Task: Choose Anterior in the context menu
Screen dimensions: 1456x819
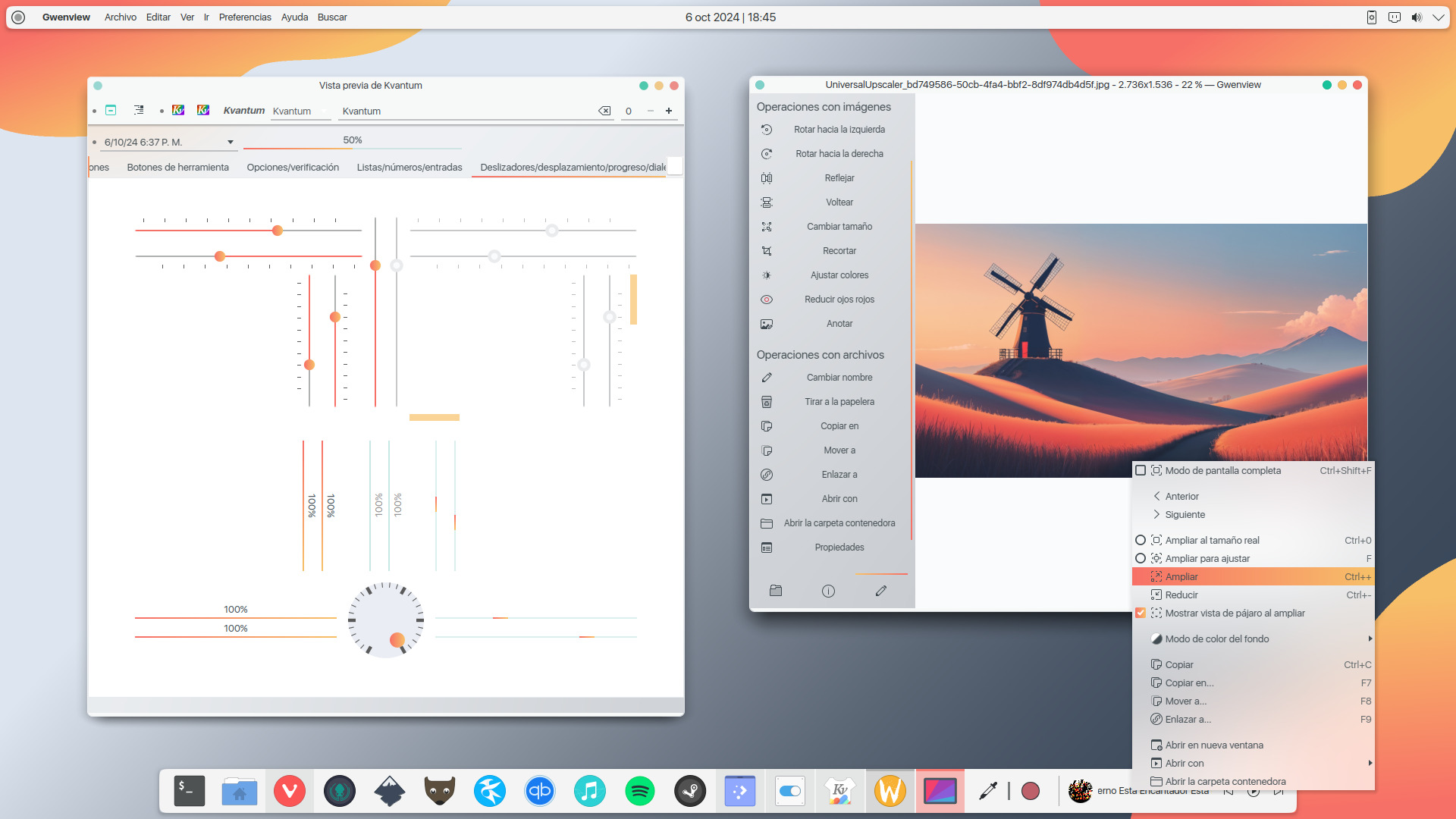Action: pyautogui.click(x=1253, y=497)
